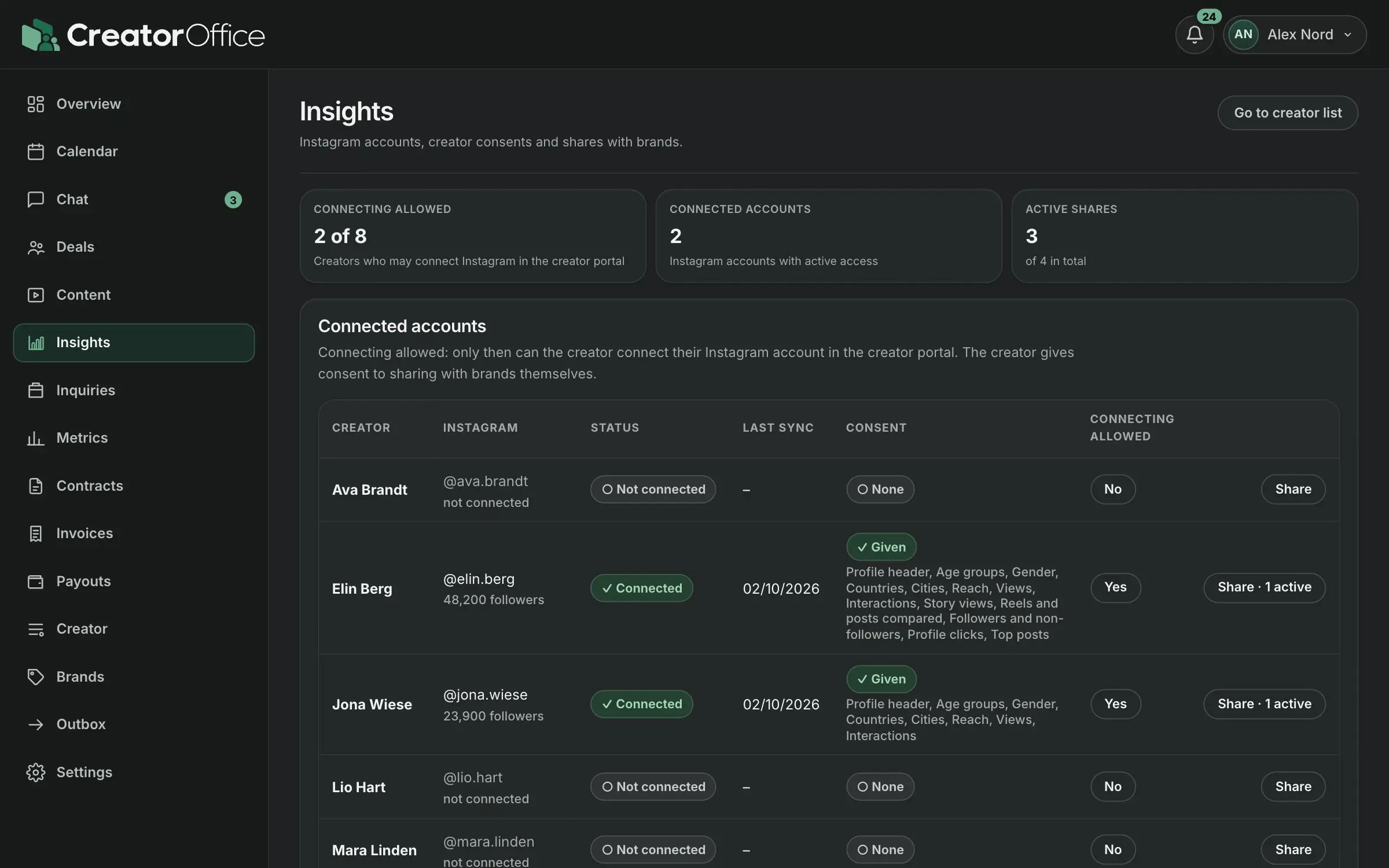Click the Insights bar chart icon

36,343
